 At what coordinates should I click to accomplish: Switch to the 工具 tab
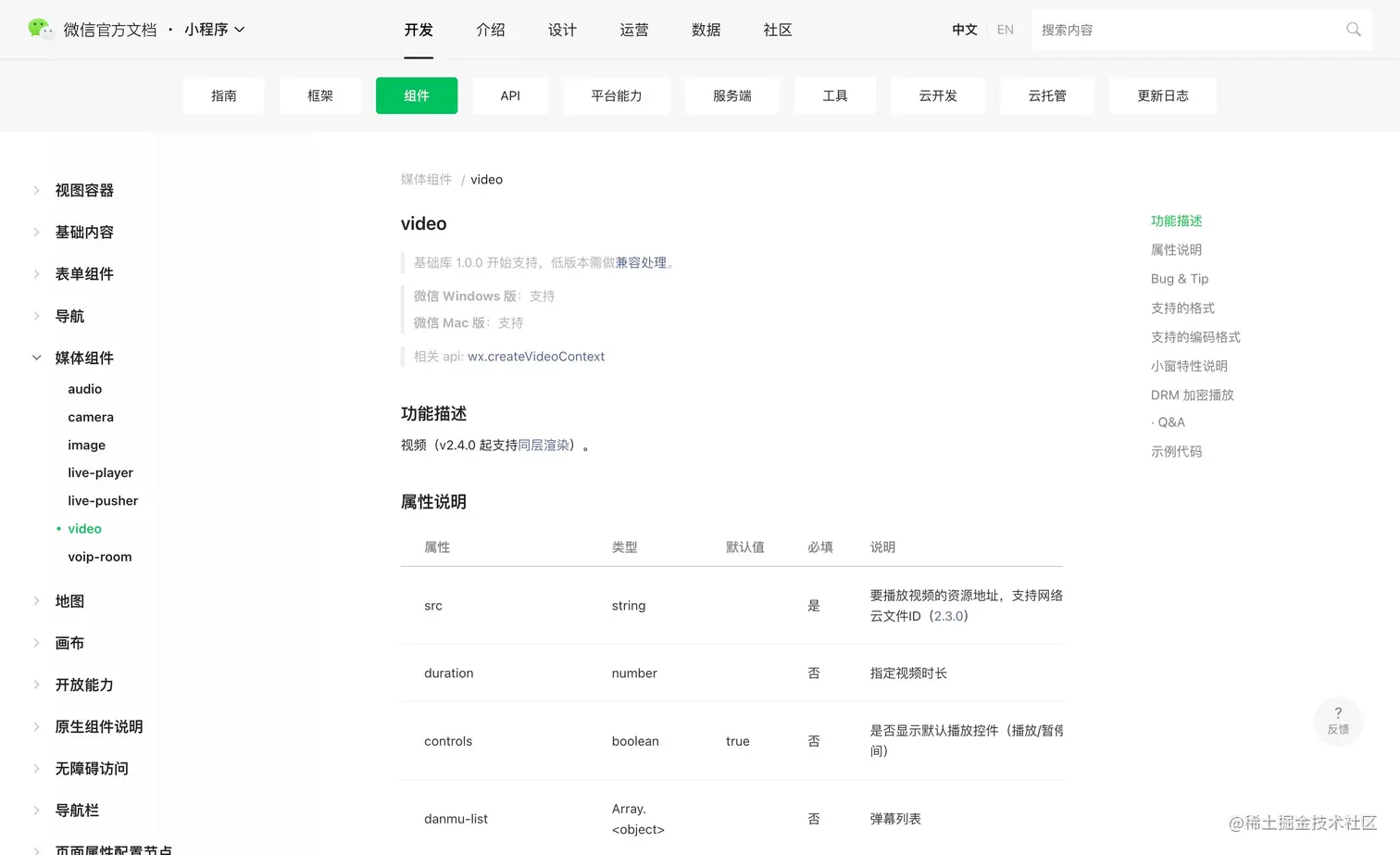(x=835, y=95)
